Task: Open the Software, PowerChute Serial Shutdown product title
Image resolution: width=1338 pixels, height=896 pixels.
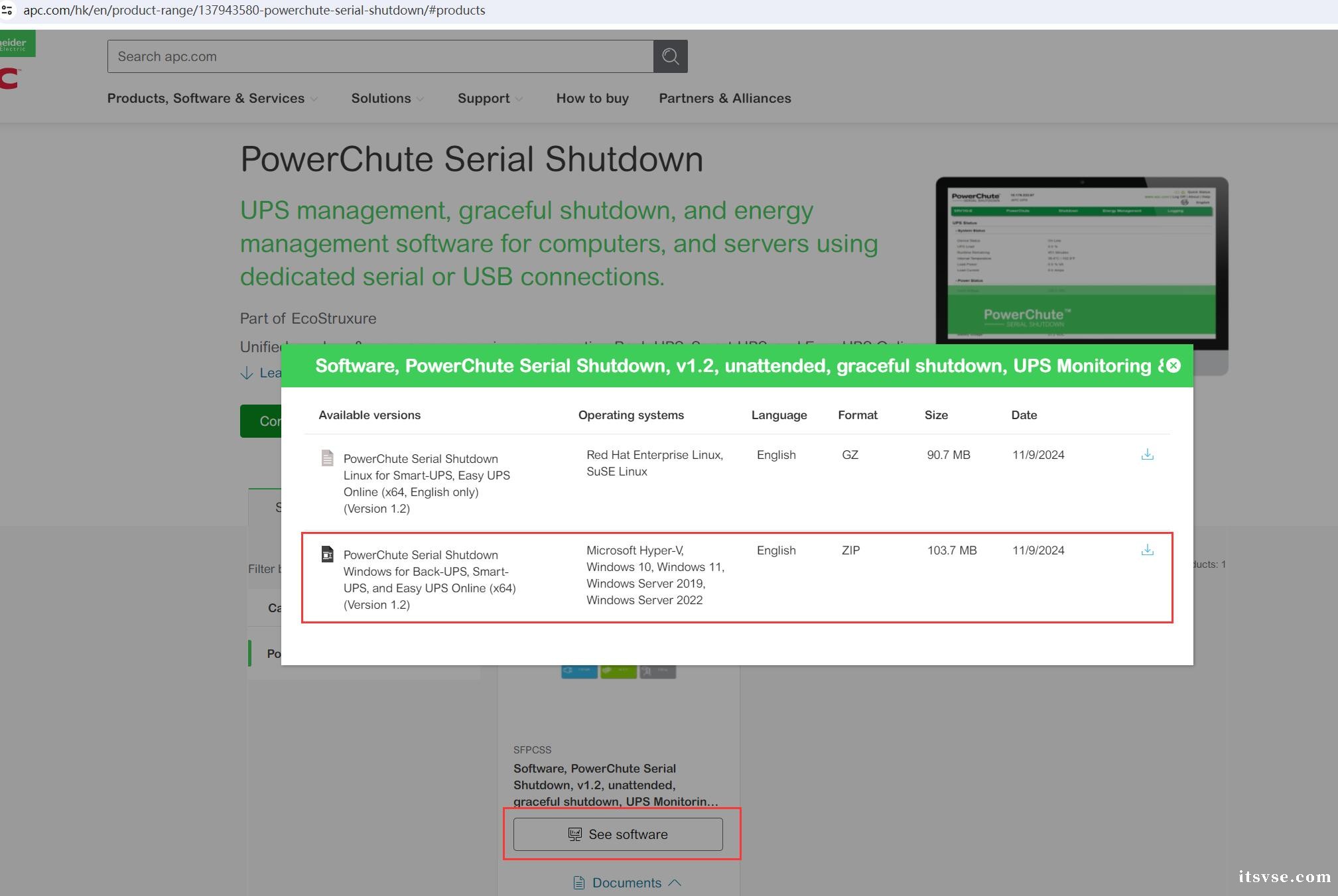Action: pyautogui.click(x=615, y=785)
